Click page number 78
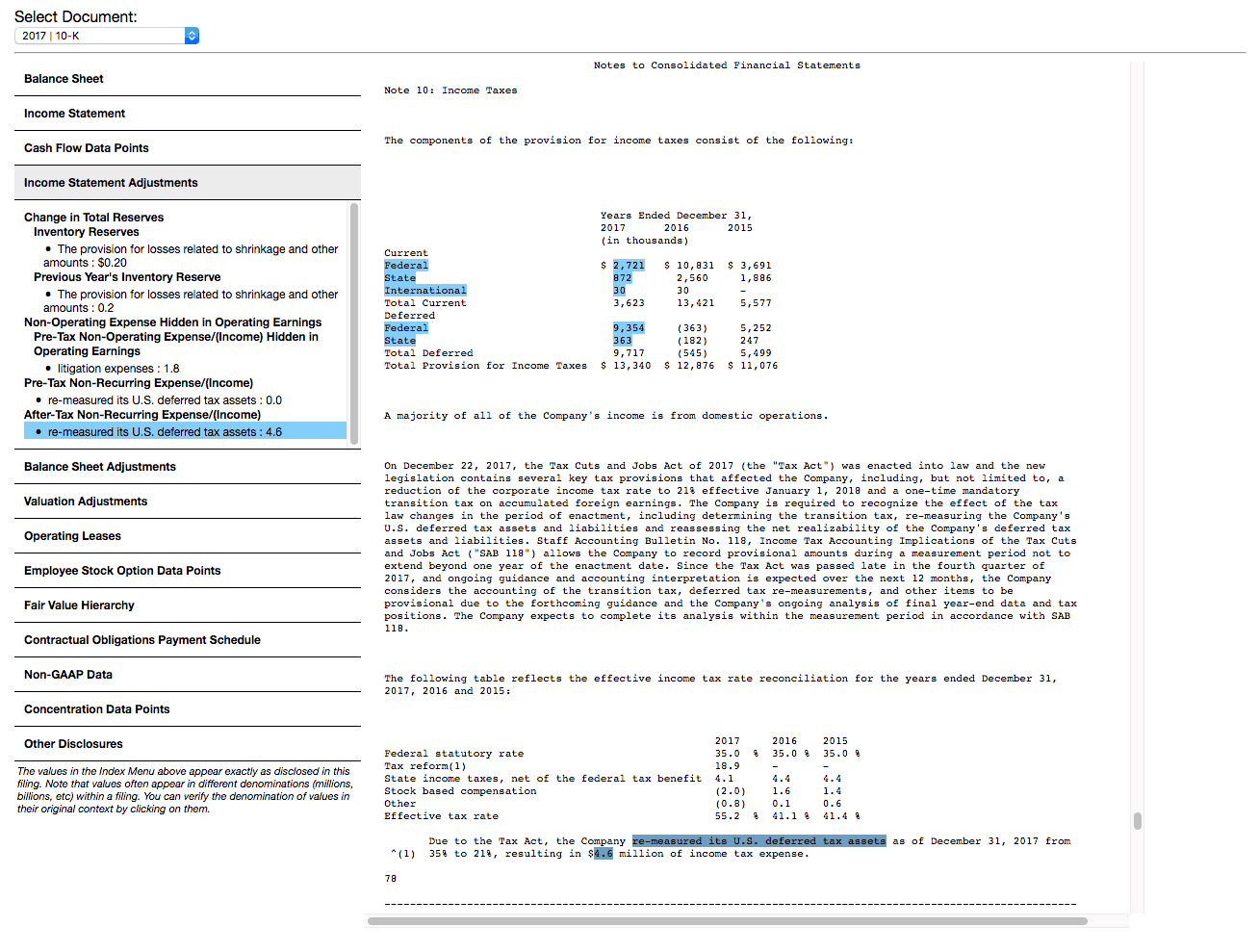The height and width of the screenshot is (952, 1259). coord(391,879)
